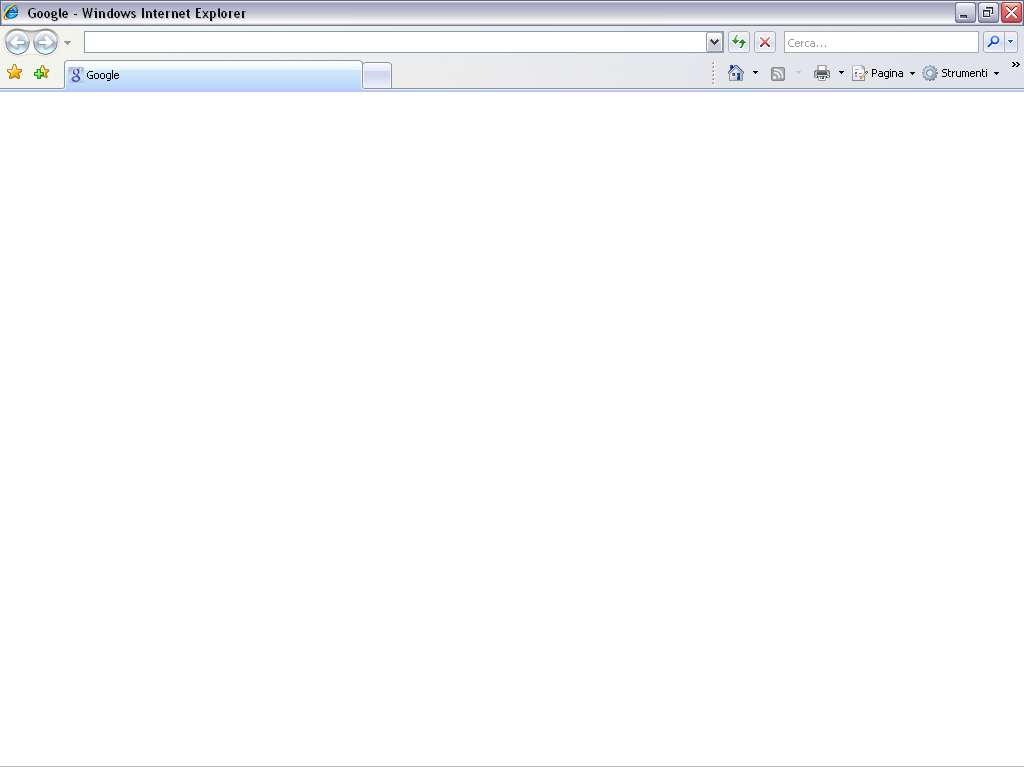Open the Strumenti menu
The width and height of the screenshot is (1024, 768).
click(961, 73)
